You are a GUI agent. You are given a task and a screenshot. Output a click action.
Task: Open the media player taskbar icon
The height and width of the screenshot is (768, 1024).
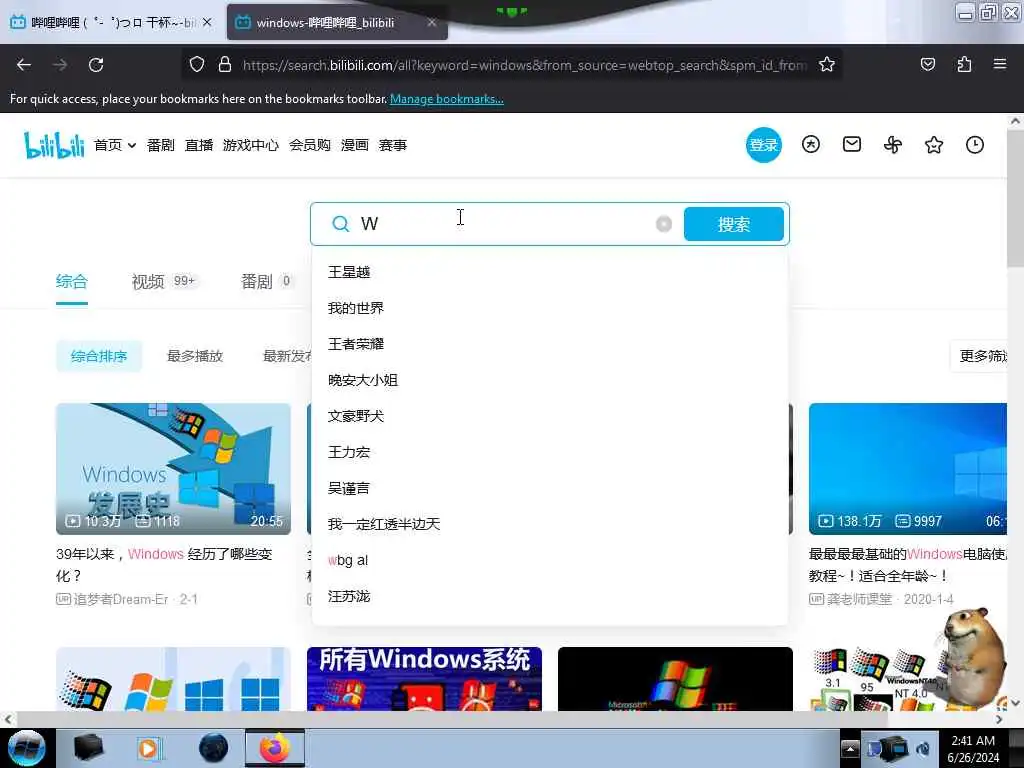click(x=149, y=748)
